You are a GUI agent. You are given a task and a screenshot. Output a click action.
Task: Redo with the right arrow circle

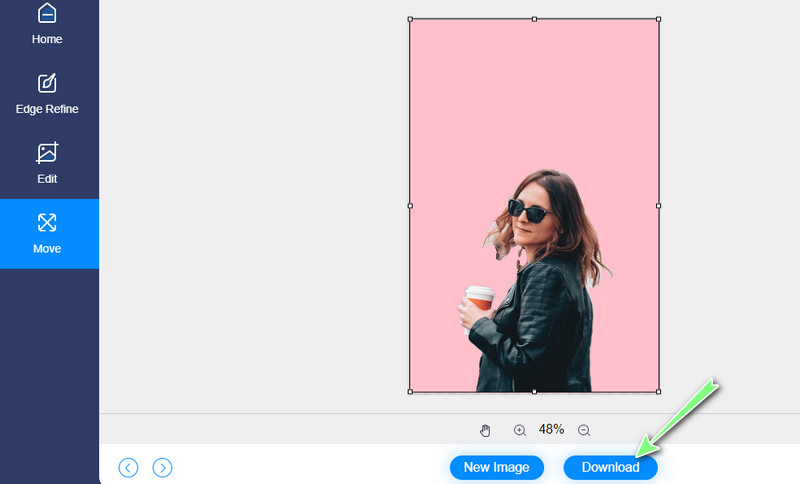tap(162, 467)
